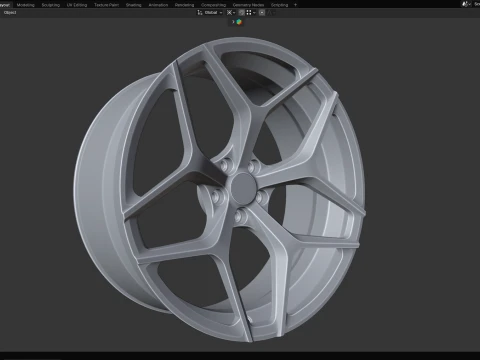Toggle snapping magnet button
The image size is (480, 360).
[242, 12]
